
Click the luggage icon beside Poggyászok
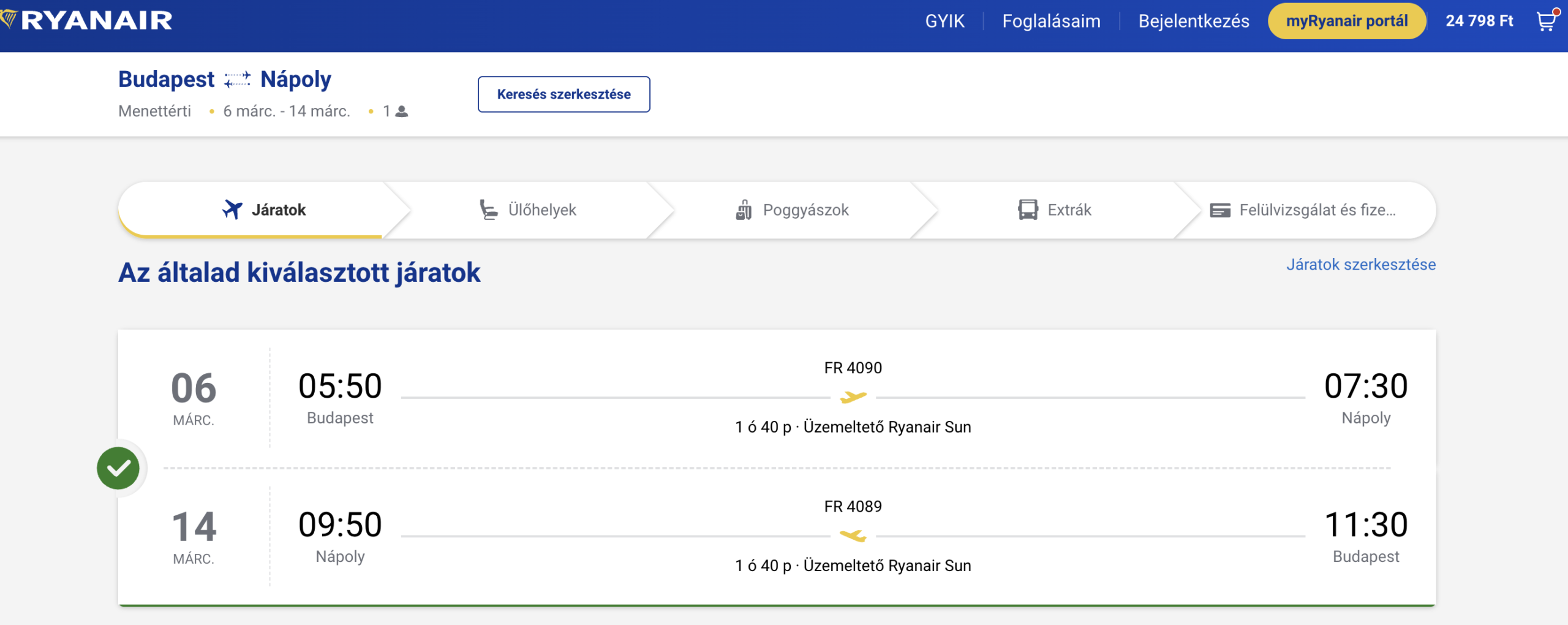coord(744,210)
